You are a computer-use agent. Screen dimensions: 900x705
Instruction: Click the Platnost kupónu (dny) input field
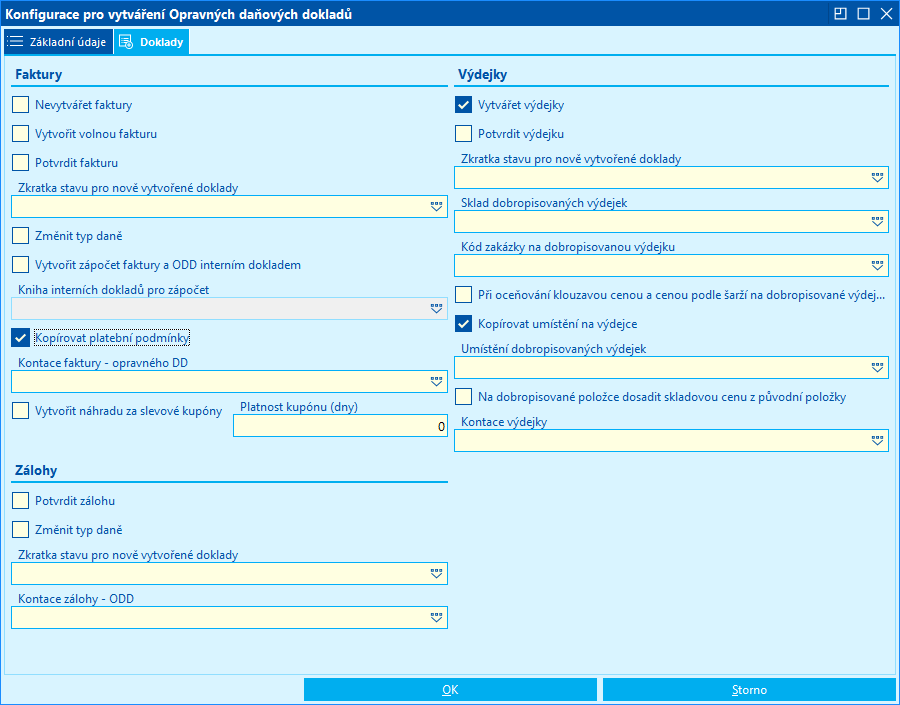(340, 426)
